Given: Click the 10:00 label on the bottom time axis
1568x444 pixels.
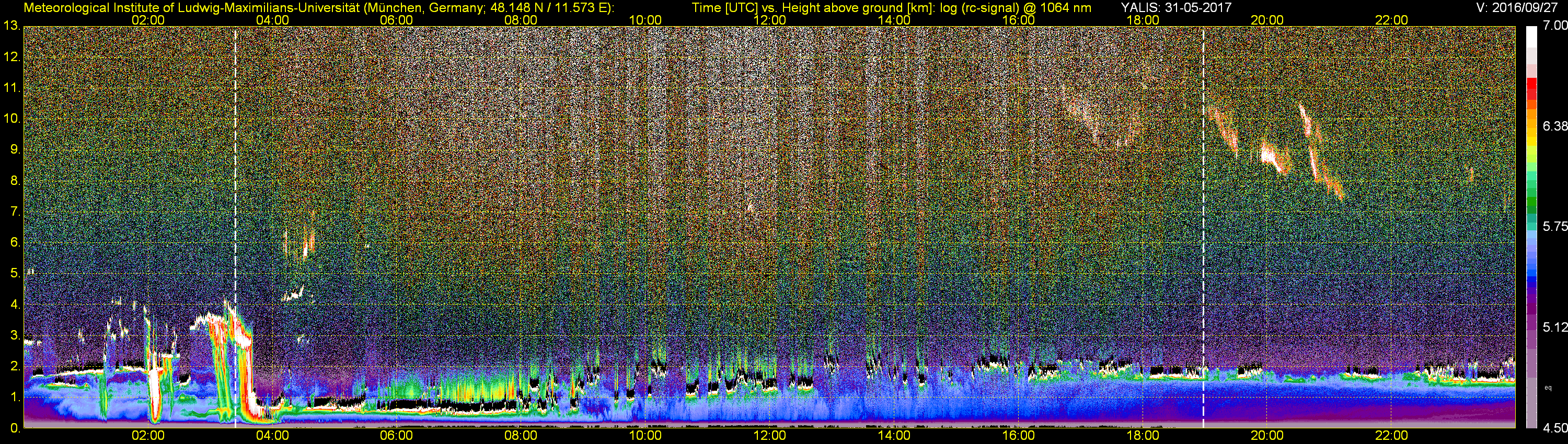Looking at the screenshot, I should coord(645,436).
